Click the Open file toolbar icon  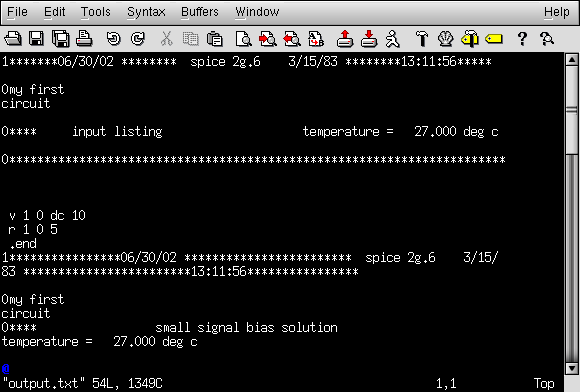click(13, 38)
